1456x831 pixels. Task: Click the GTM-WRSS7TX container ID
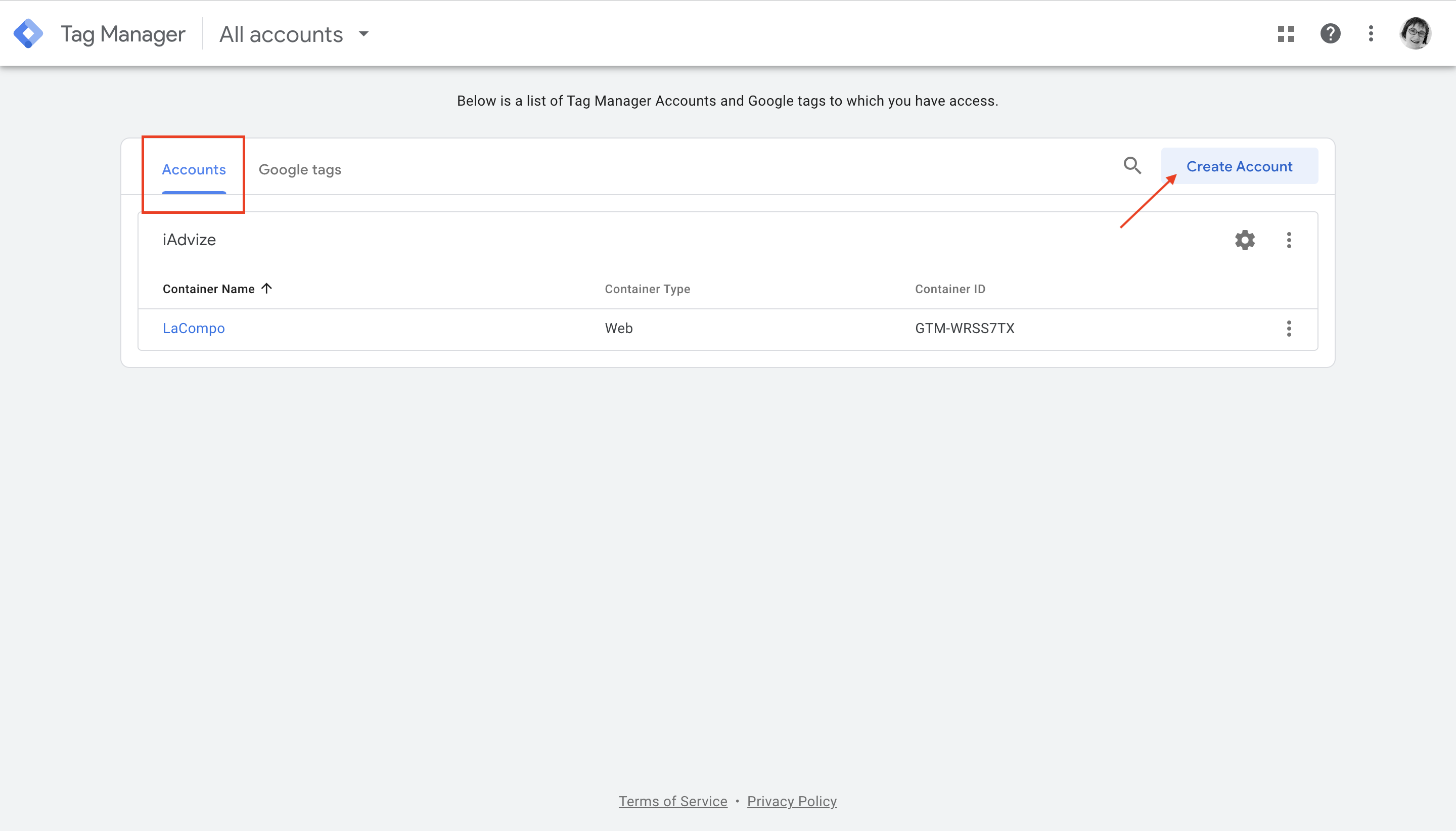(965, 328)
